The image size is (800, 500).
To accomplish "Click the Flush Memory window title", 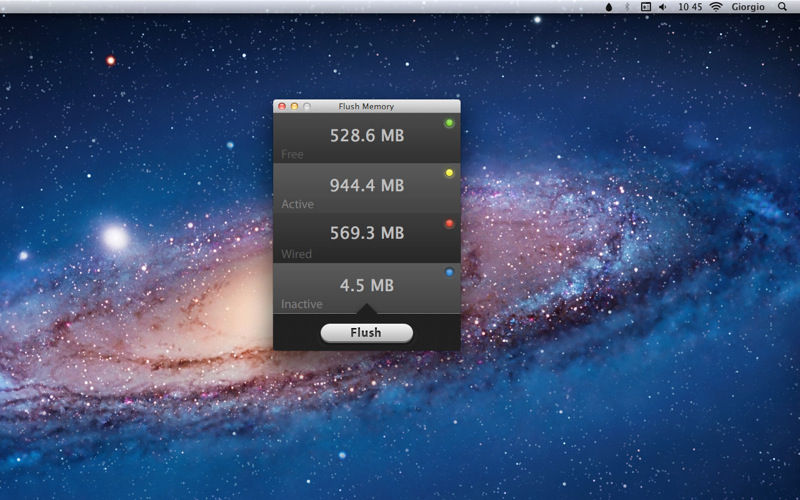I will (x=366, y=107).
